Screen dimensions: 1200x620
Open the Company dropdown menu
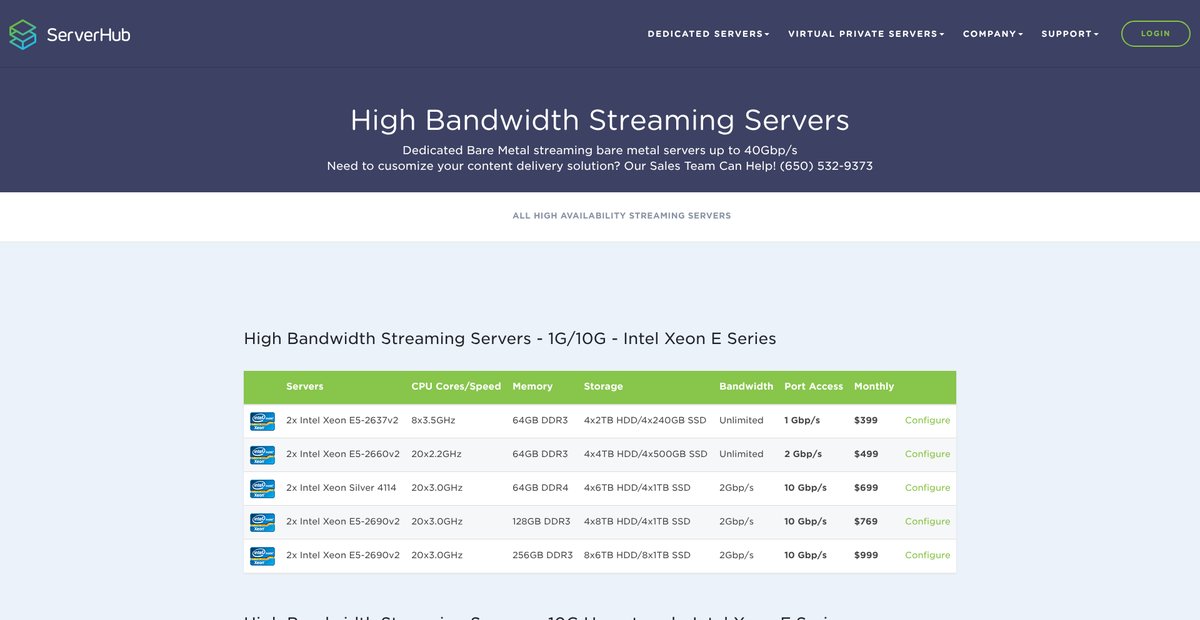point(993,34)
